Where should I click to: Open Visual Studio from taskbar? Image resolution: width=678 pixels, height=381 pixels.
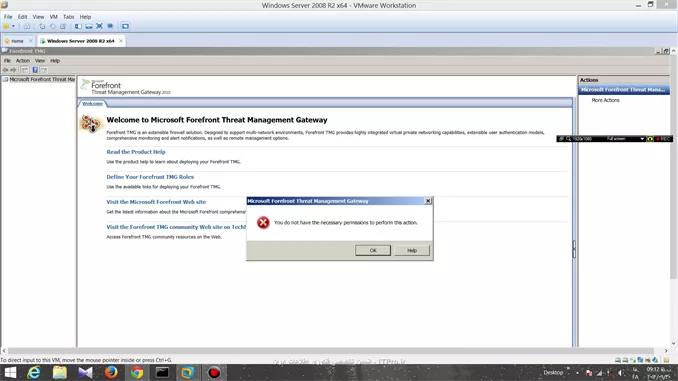click(85, 373)
